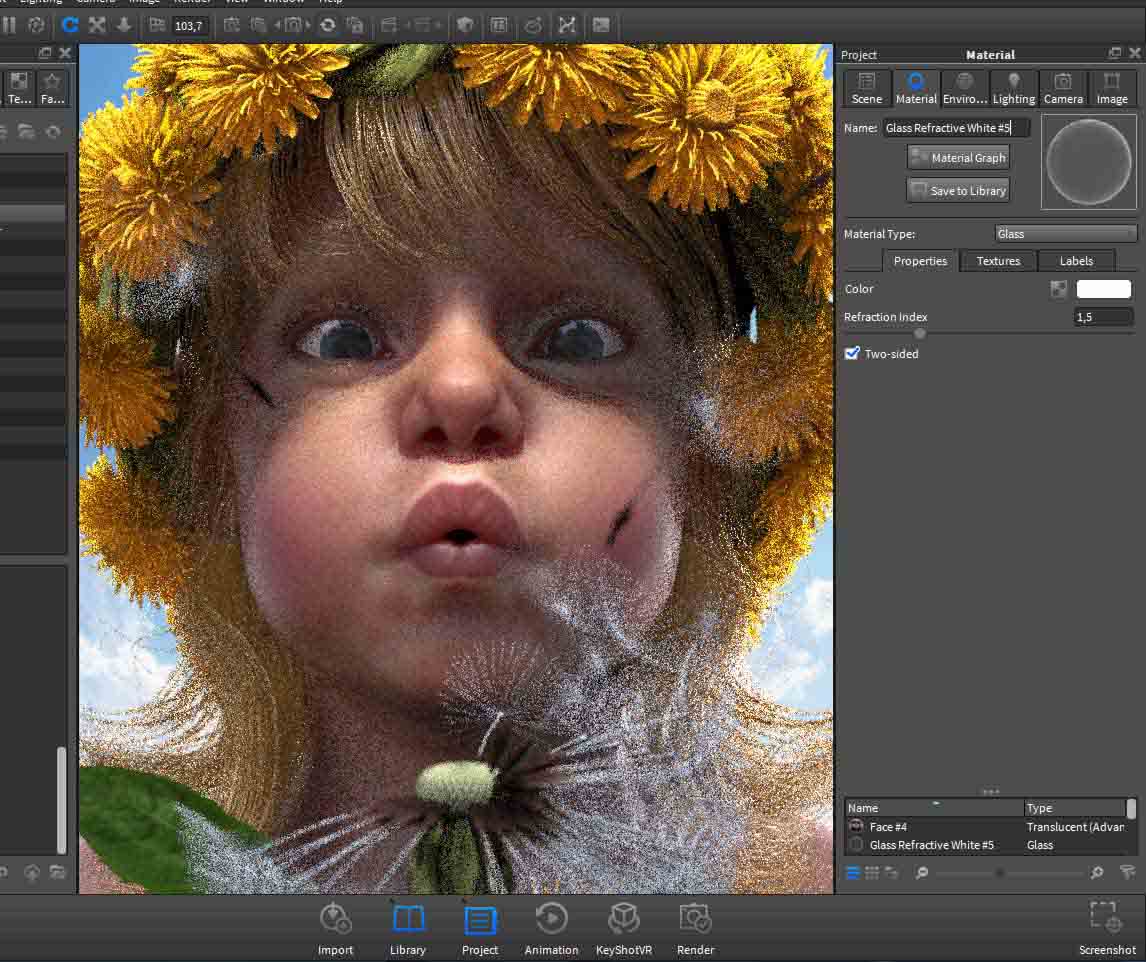Click the material Name input field
This screenshot has height=962, width=1146.
tap(956, 128)
